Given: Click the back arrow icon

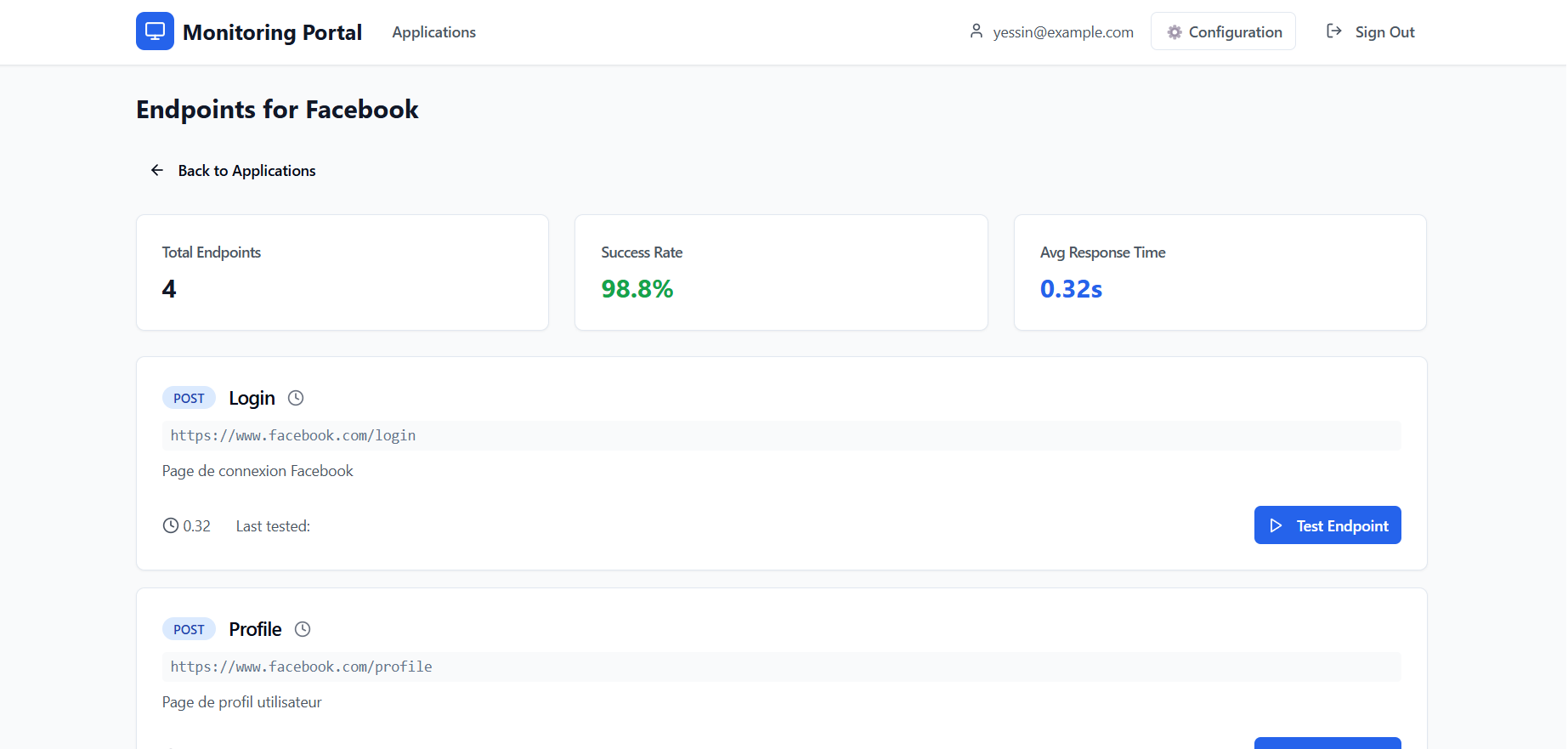Looking at the screenshot, I should point(157,171).
